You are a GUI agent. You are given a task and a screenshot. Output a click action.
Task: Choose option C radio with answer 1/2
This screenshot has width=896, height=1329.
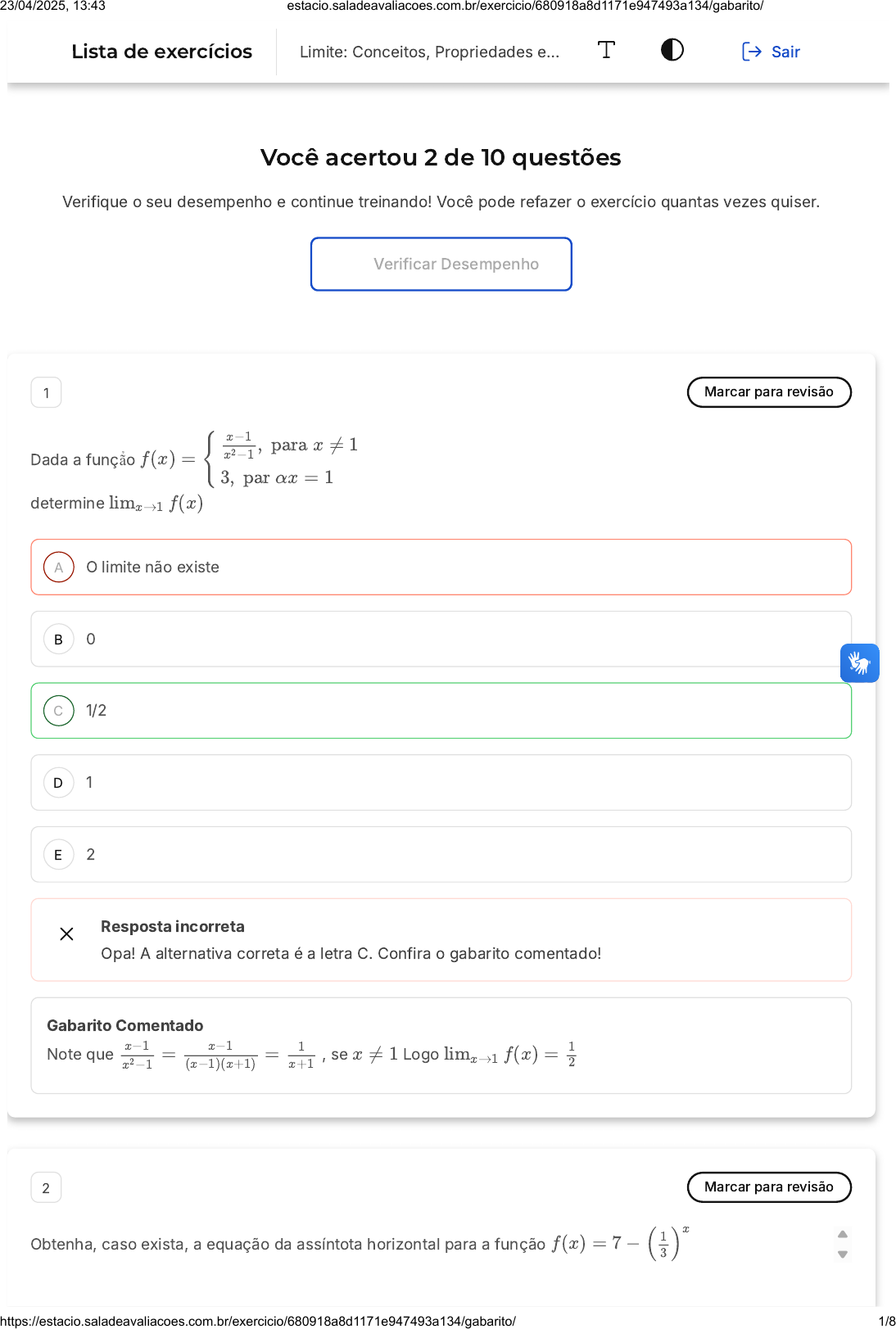[x=58, y=711]
